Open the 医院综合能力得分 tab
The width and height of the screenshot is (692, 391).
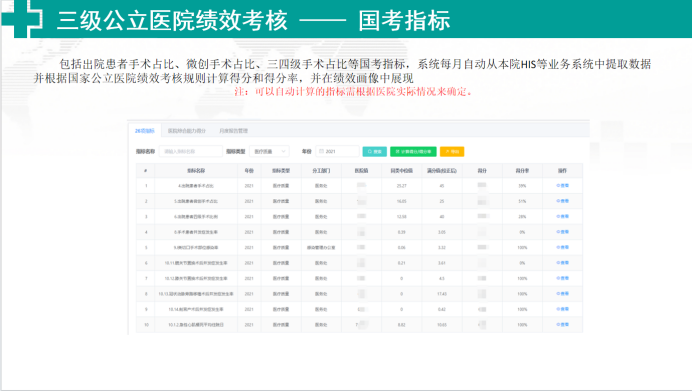pos(187,131)
